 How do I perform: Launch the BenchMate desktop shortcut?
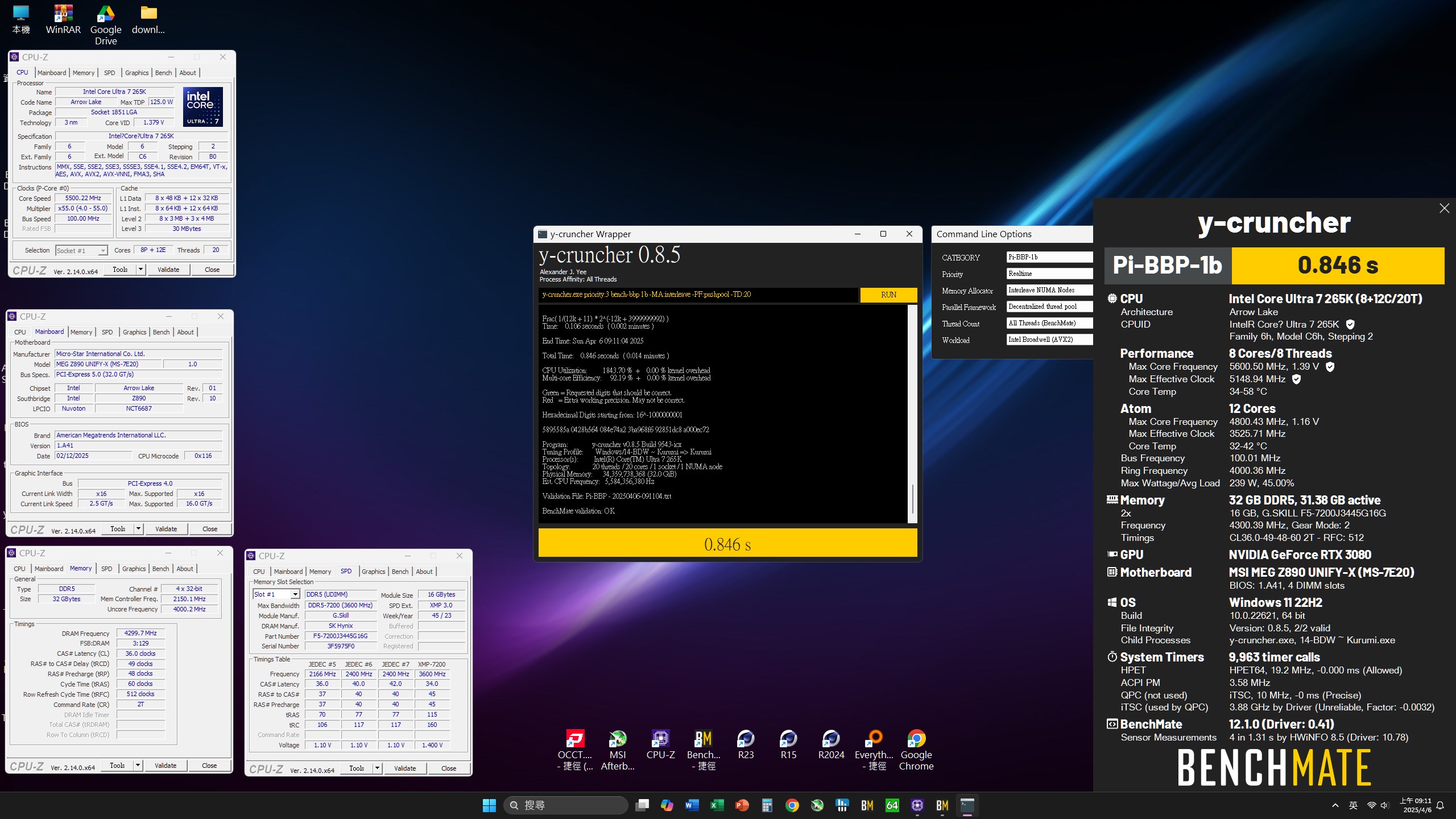tap(704, 750)
